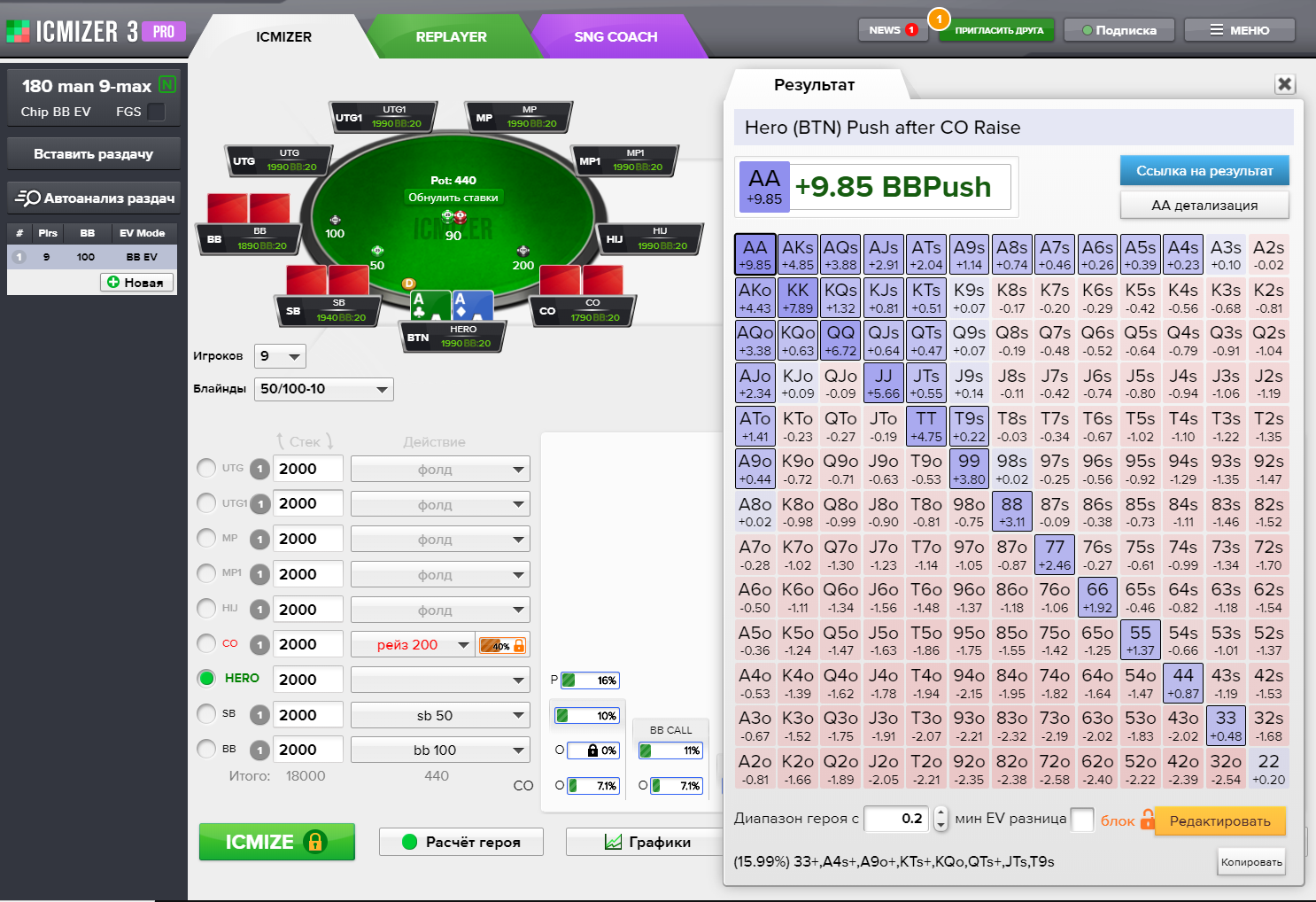Click hero's ace of clubs card

click(430, 306)
